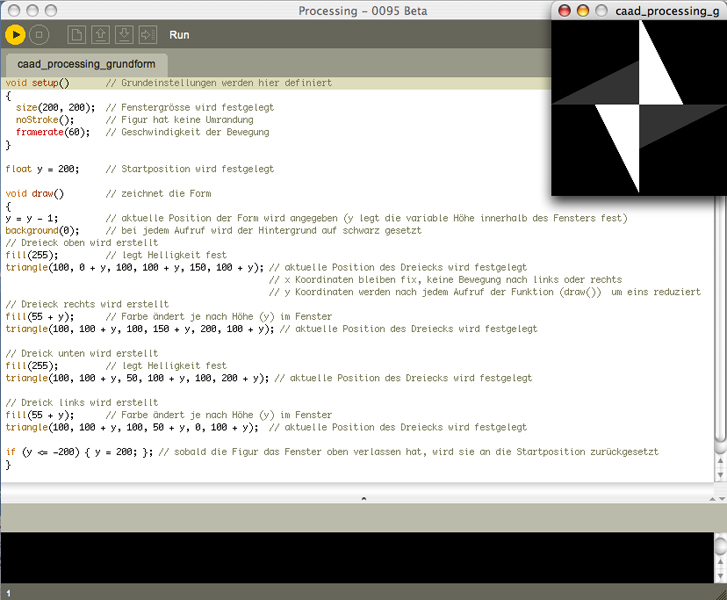This screenshot has width=727, height=600.
Task: Place cursor on 'void setup()' line
Action: click(x=38, y=83)
